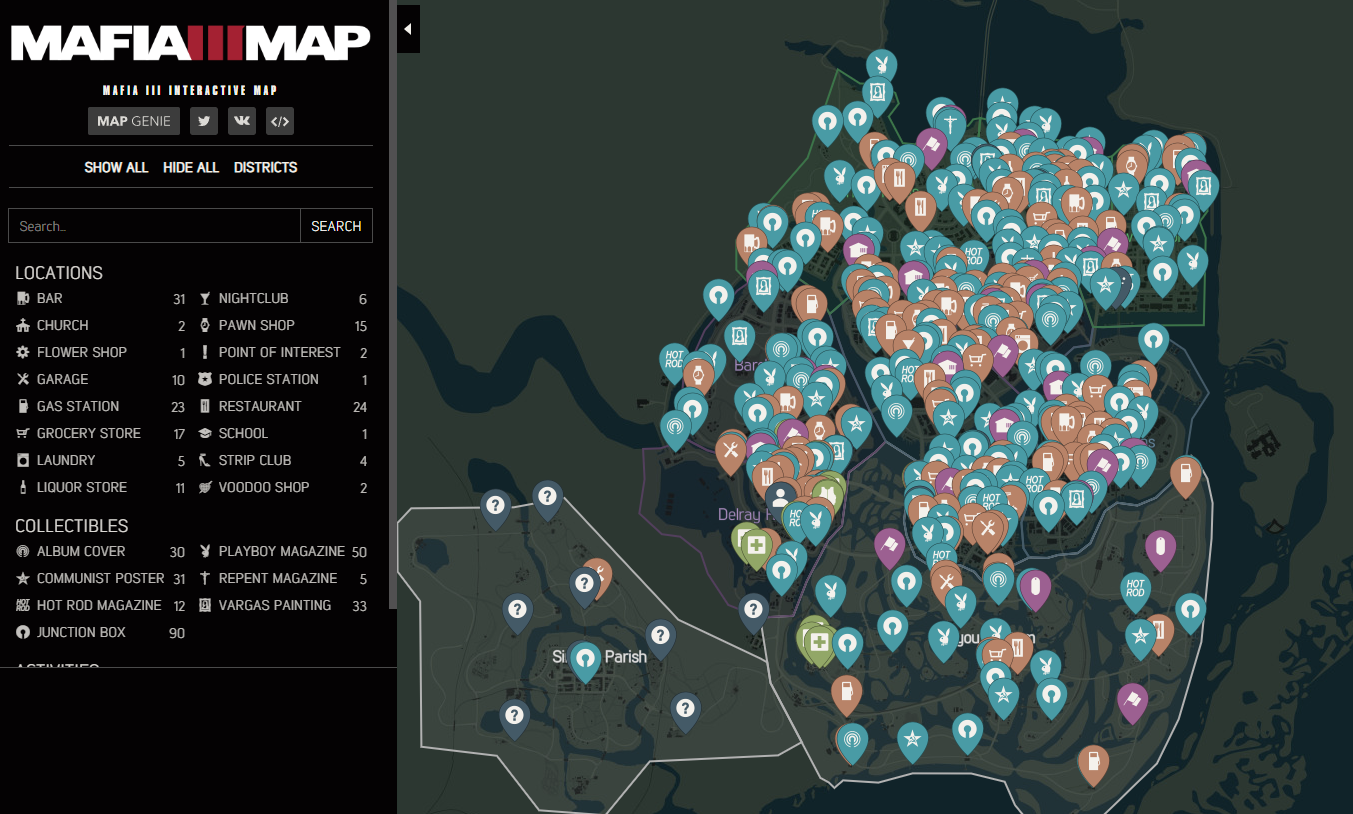Screen dimensions: 1353x814
Task: Toggle Album Cover collectibles
Action: click(101, 551)
